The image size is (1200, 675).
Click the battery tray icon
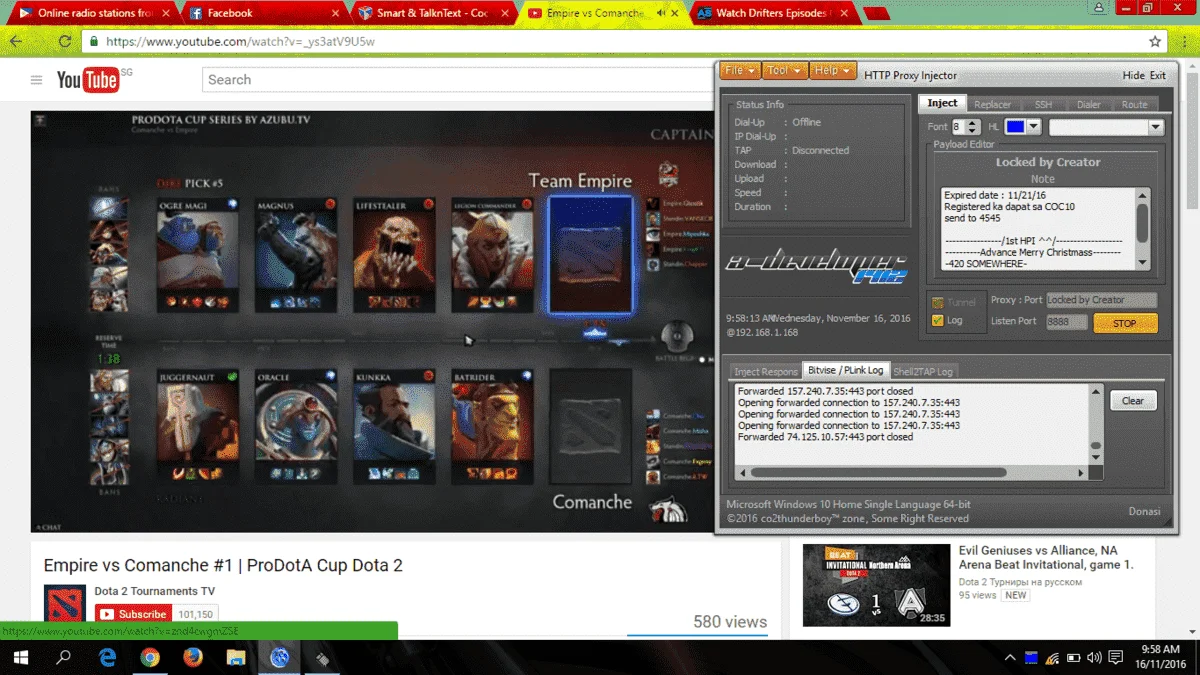(x=1075, y=657)
